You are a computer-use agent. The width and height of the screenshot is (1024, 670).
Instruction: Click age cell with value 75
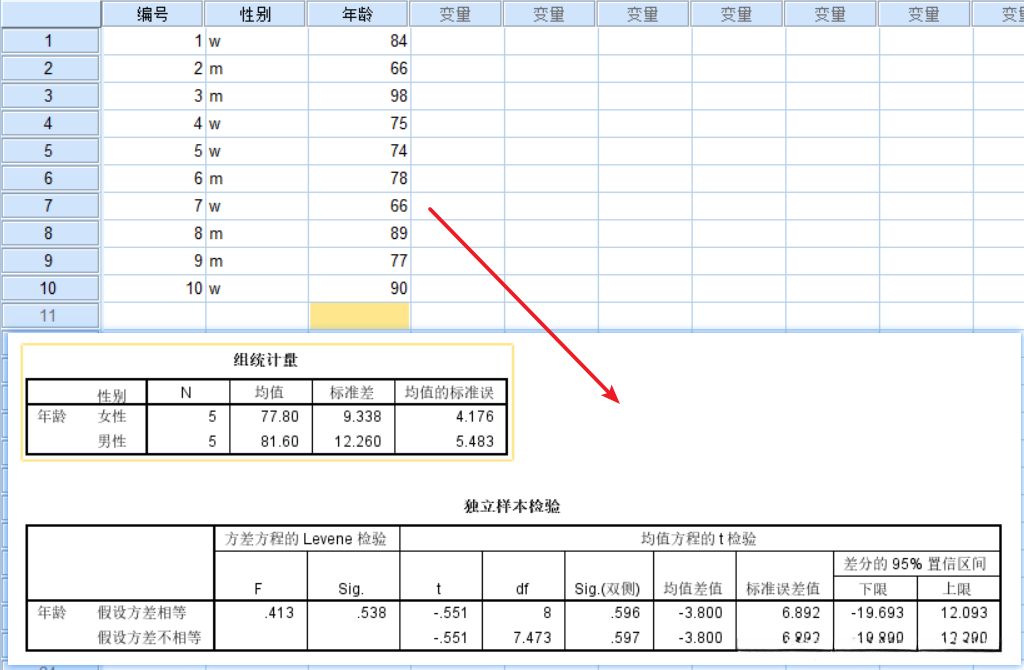pyautogui.click(x=359, y=123)
